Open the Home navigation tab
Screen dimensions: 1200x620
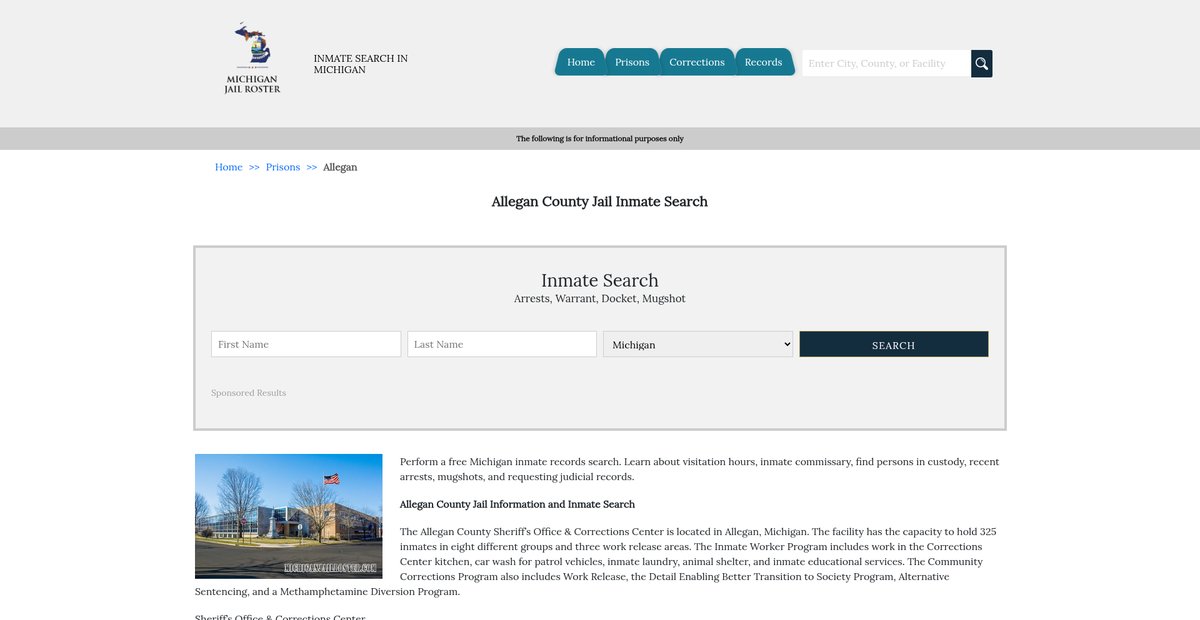click(580, 62)
